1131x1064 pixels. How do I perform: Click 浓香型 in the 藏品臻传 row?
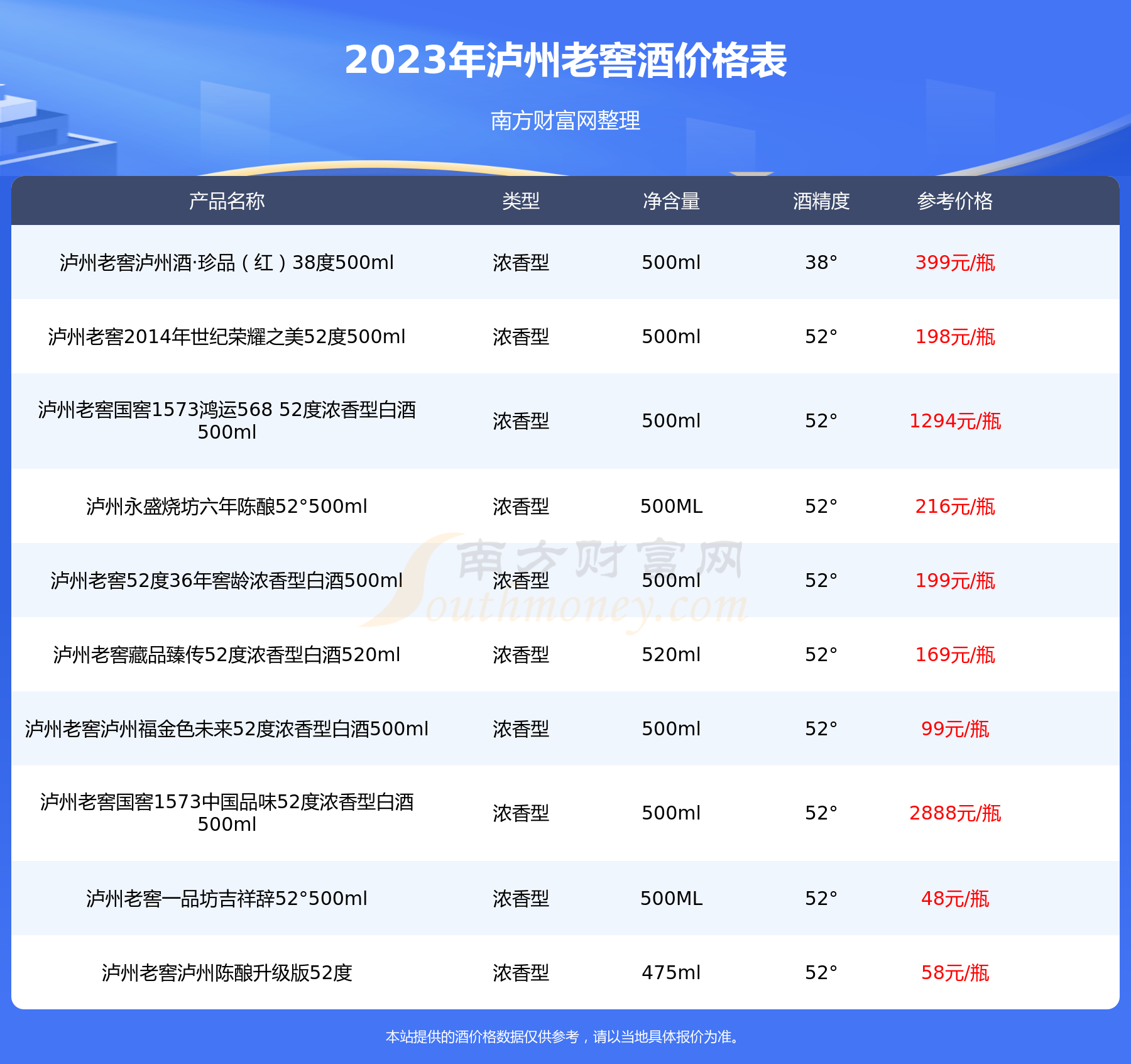(521, 654)
